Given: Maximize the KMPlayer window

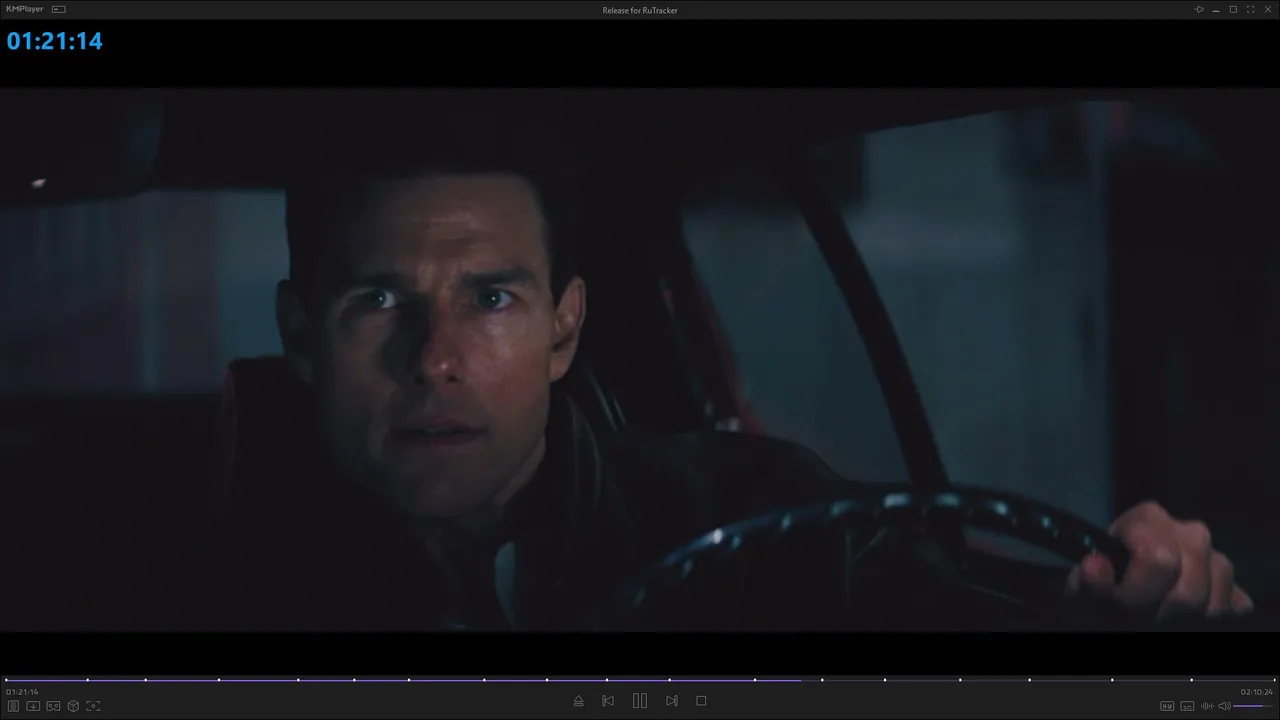Looking at the screenshot, I should tap(1233, 10).
